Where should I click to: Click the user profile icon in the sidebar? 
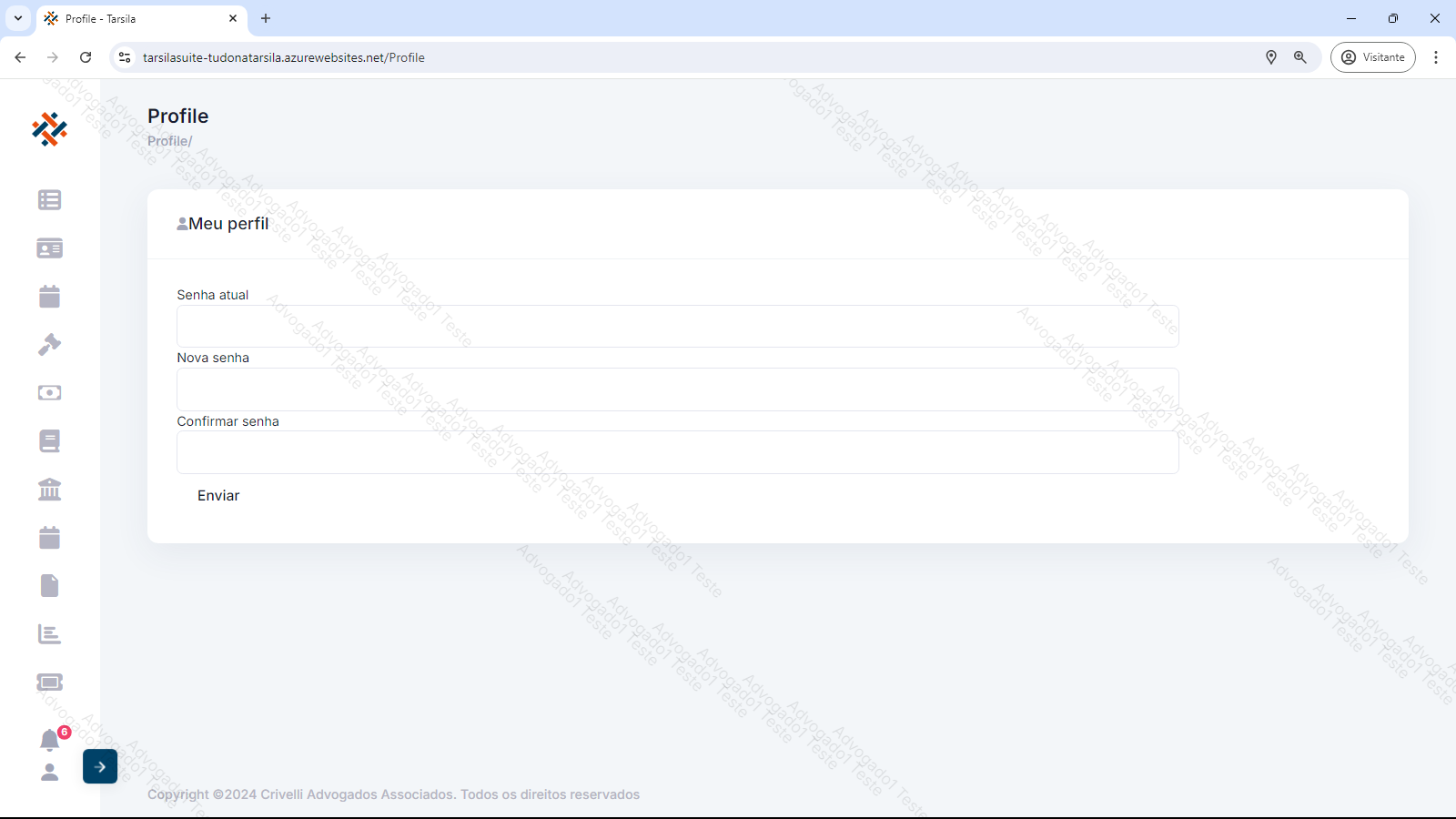tap(49, 773)
